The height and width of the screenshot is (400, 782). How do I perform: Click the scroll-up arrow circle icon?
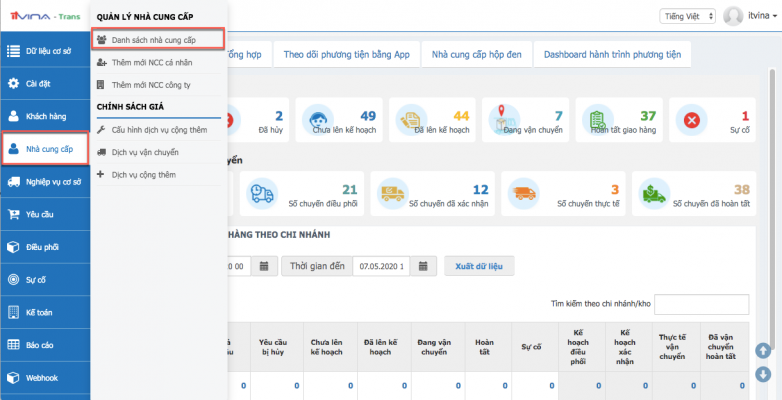(x=763, y=350)
